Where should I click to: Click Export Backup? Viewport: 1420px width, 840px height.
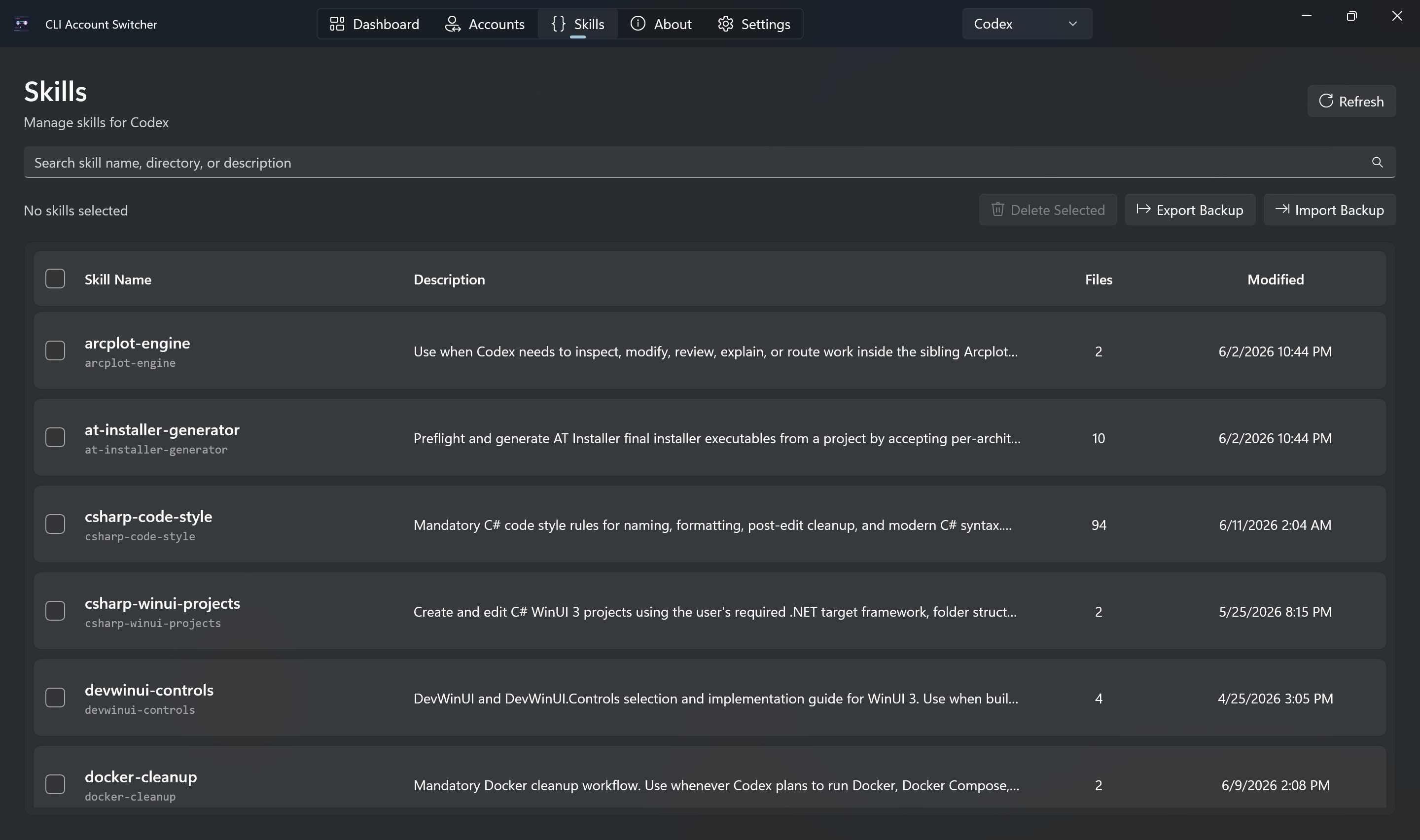(x=1190, y=210)
